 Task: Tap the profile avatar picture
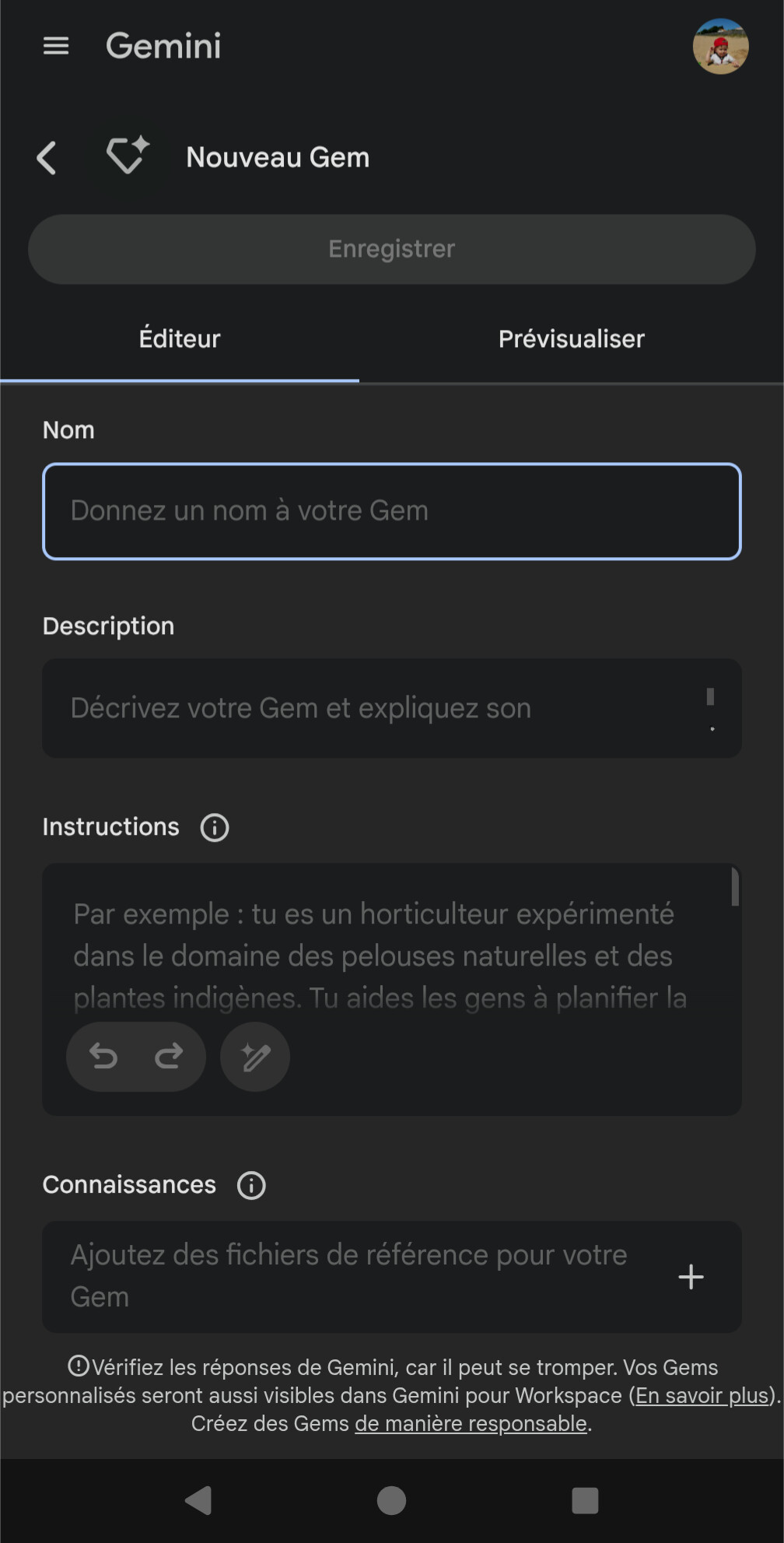point(720,47)
